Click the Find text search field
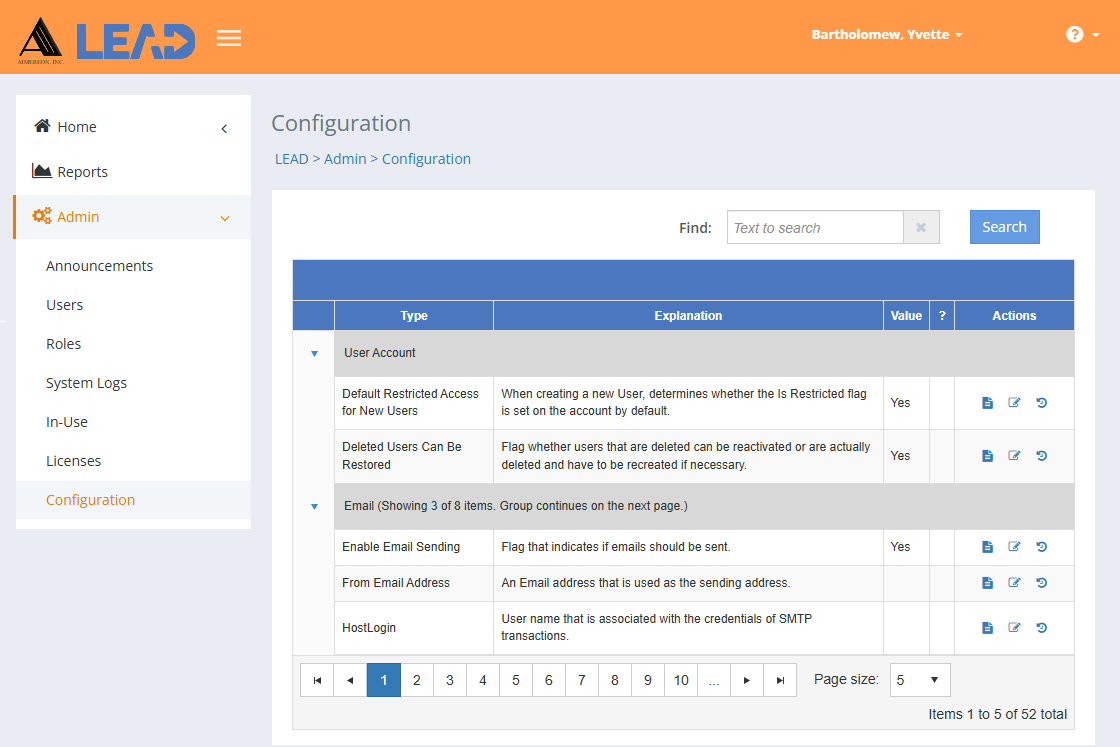This screenshot has height=747, width=1120. tap(814, 228)
